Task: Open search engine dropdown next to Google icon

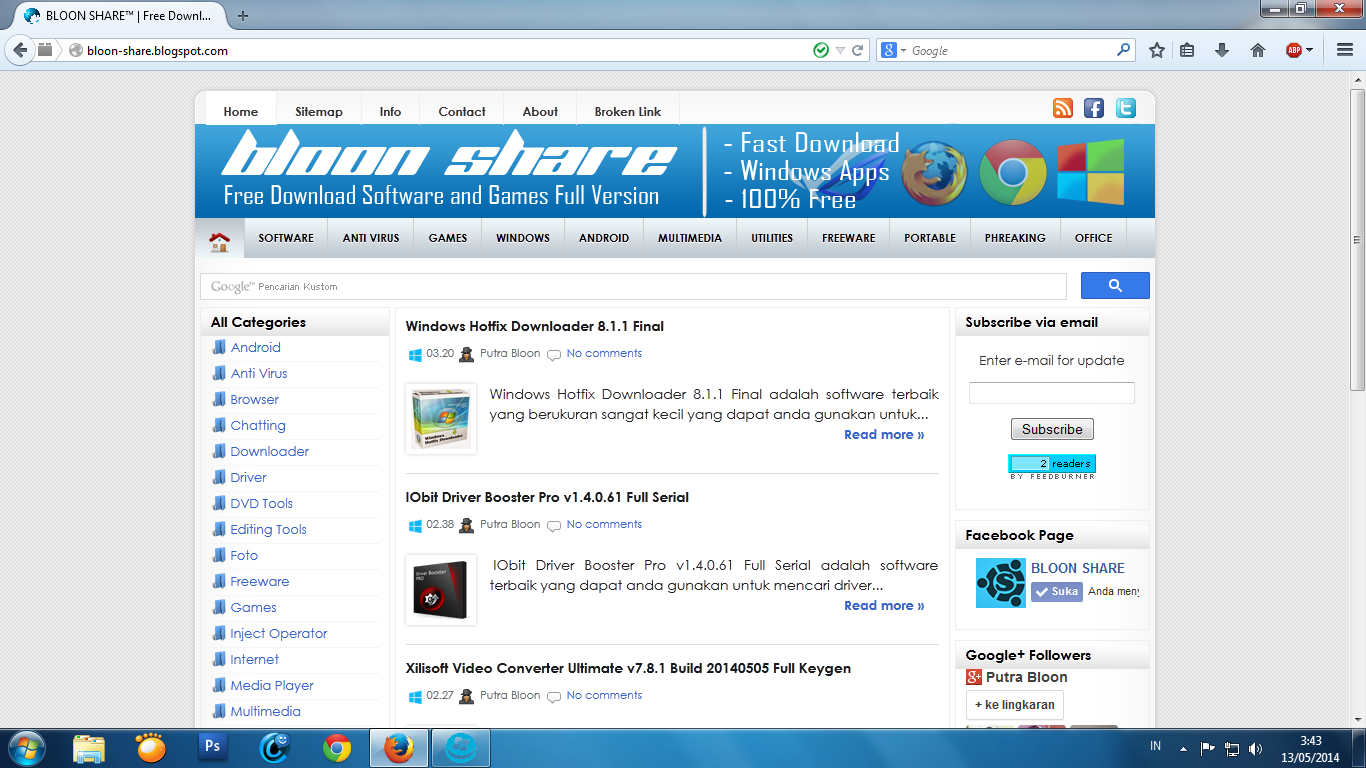Action: click(x=903, y=50)
